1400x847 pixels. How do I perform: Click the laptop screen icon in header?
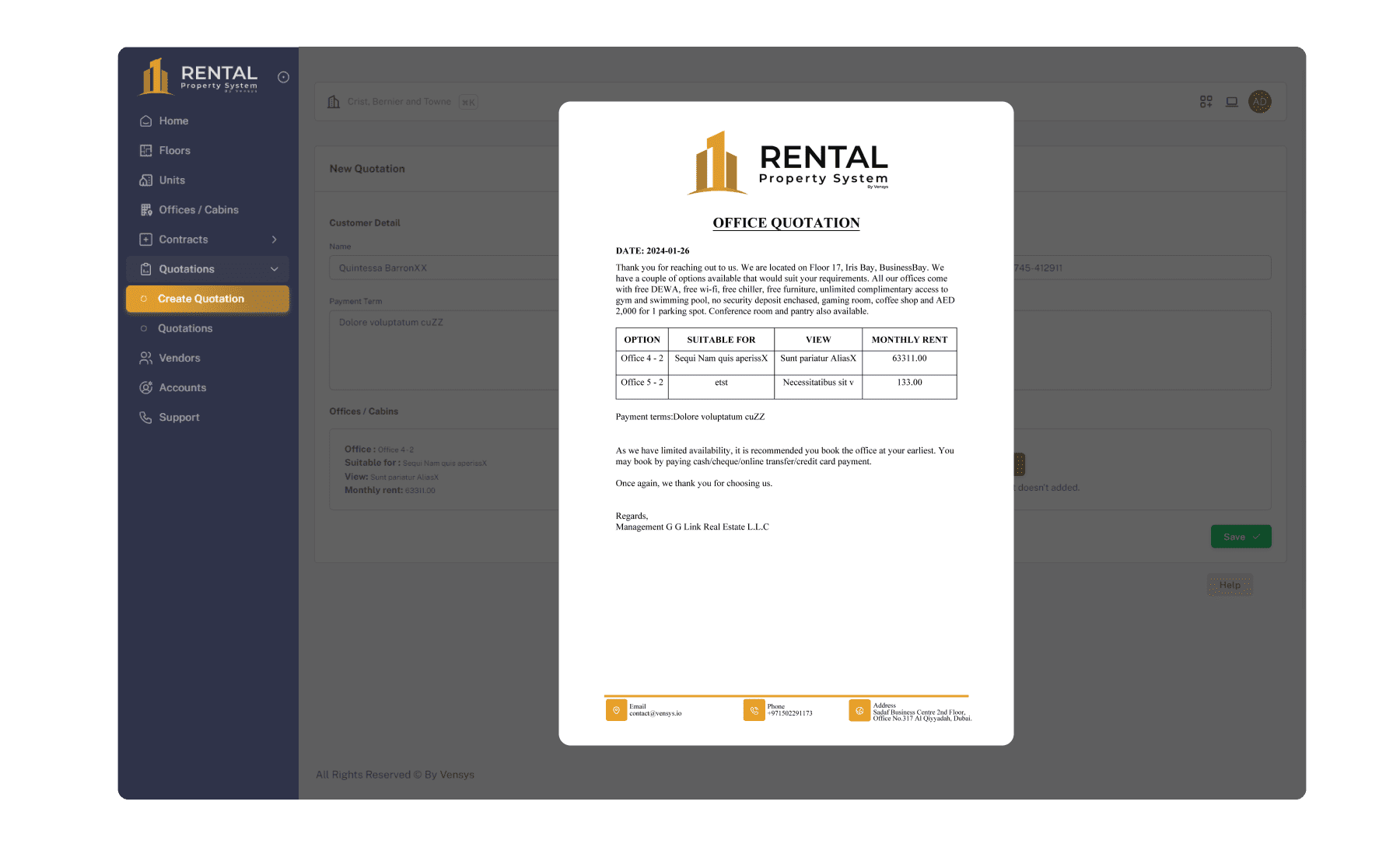pyautogui.click(x=1232, y=102)
